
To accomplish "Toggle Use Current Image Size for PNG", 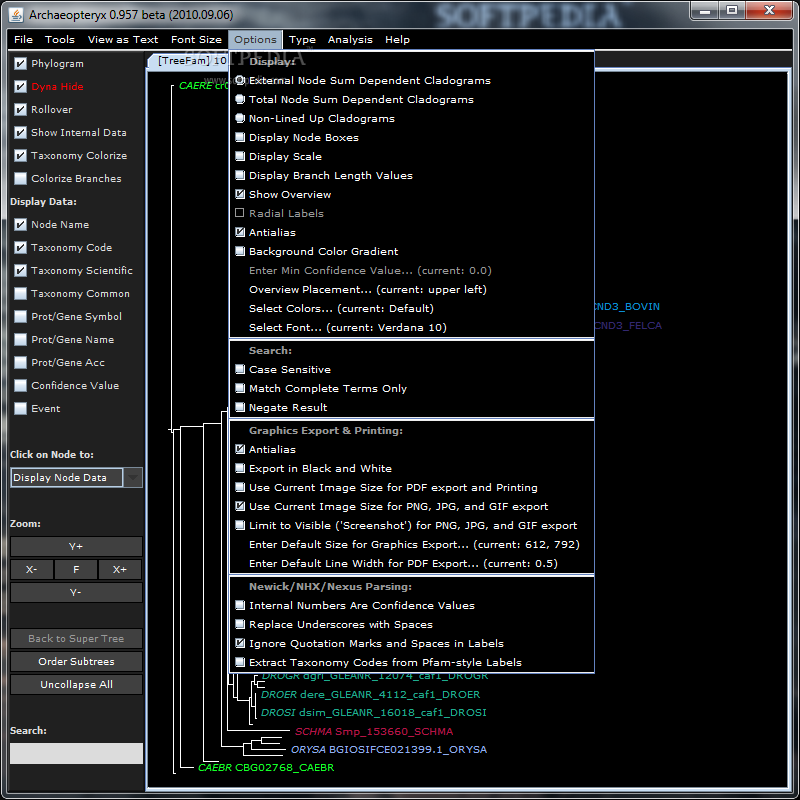I will [412, 506].
